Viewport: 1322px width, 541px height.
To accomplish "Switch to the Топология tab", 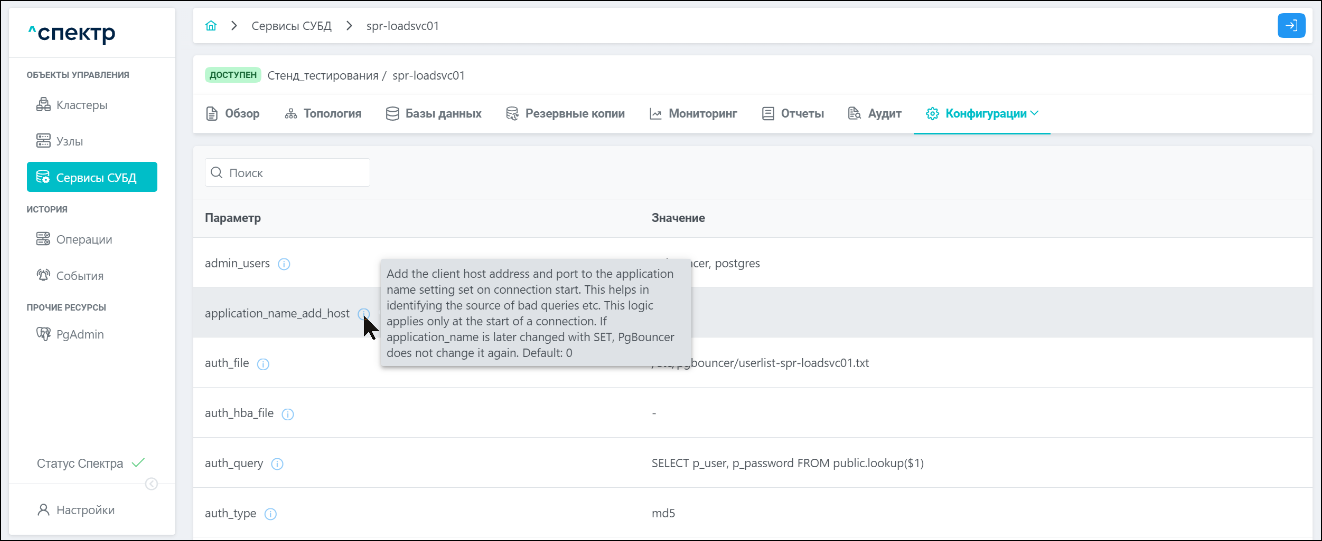I will pos(323,114).
